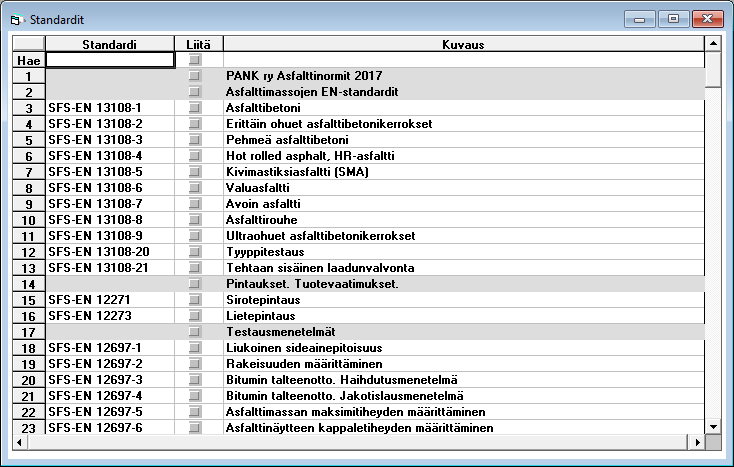The width and height of the screenshot is (734, 467).
Task: Click 'Tehtaan sisäinen laadunvalvonta' cell
Action: pyautogui.click(x=464, y=268)
